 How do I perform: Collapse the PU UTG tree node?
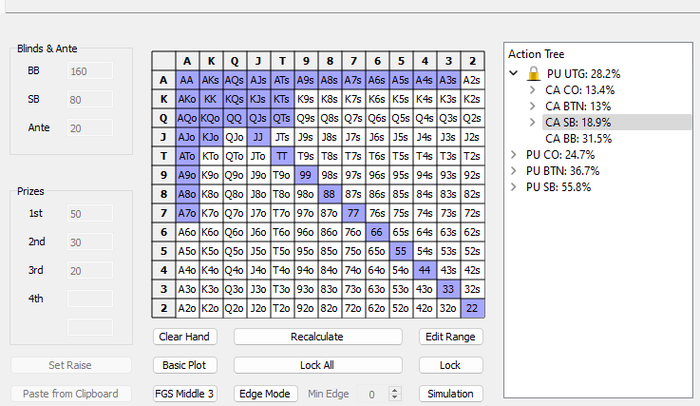[x=514, y=73]
